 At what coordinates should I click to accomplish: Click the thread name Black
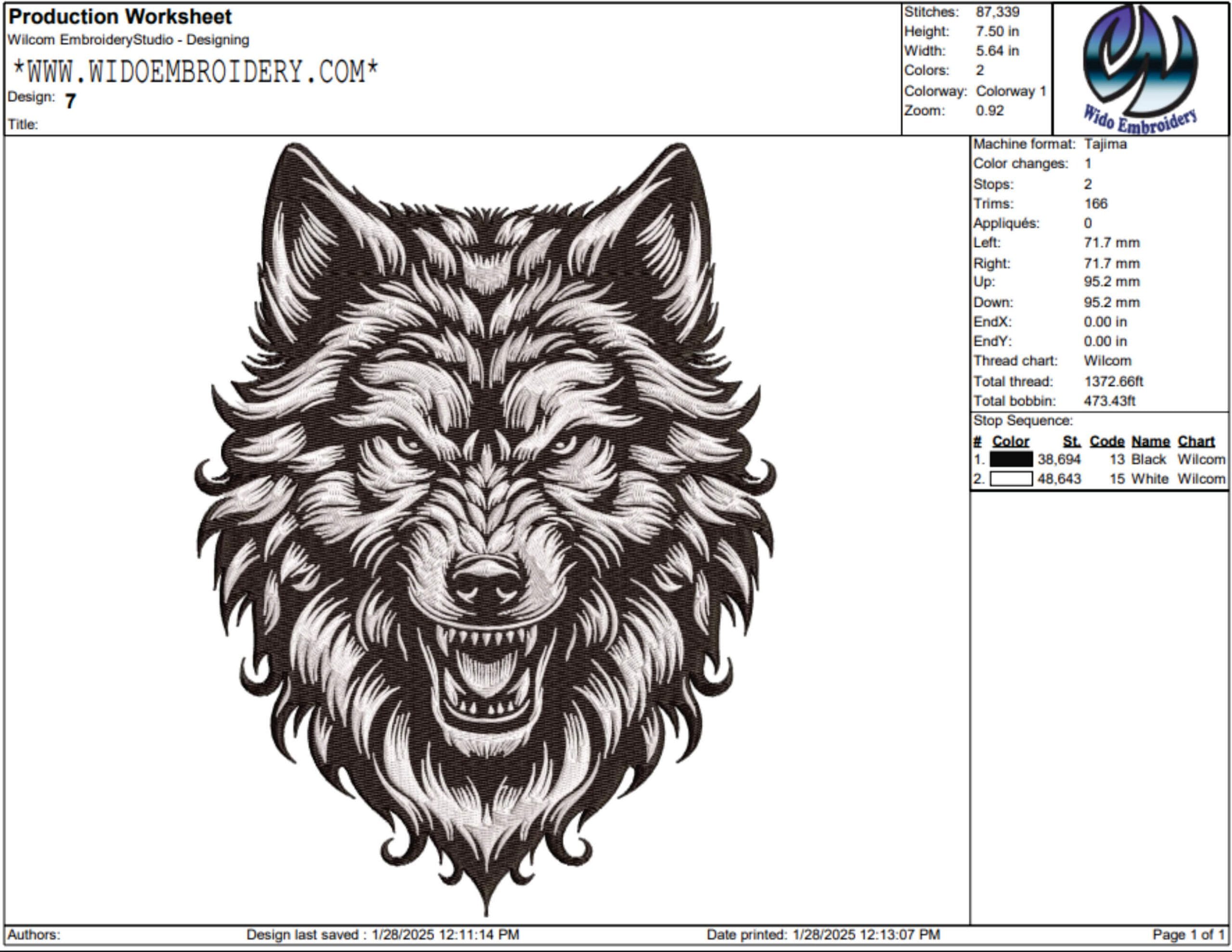(1149, 460)
